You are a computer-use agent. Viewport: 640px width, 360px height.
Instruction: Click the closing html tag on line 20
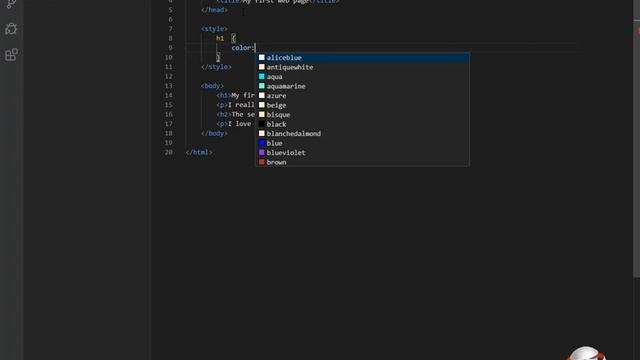199,152
